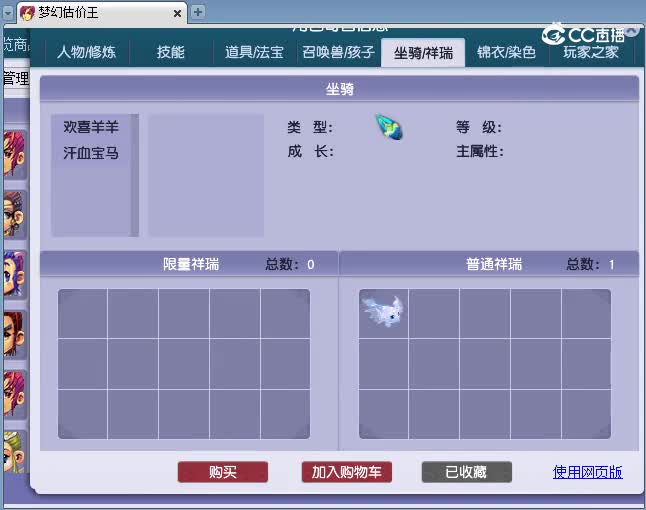646x510 pixels.
Task: Click the mount preview image box
Action: [206, 175]
